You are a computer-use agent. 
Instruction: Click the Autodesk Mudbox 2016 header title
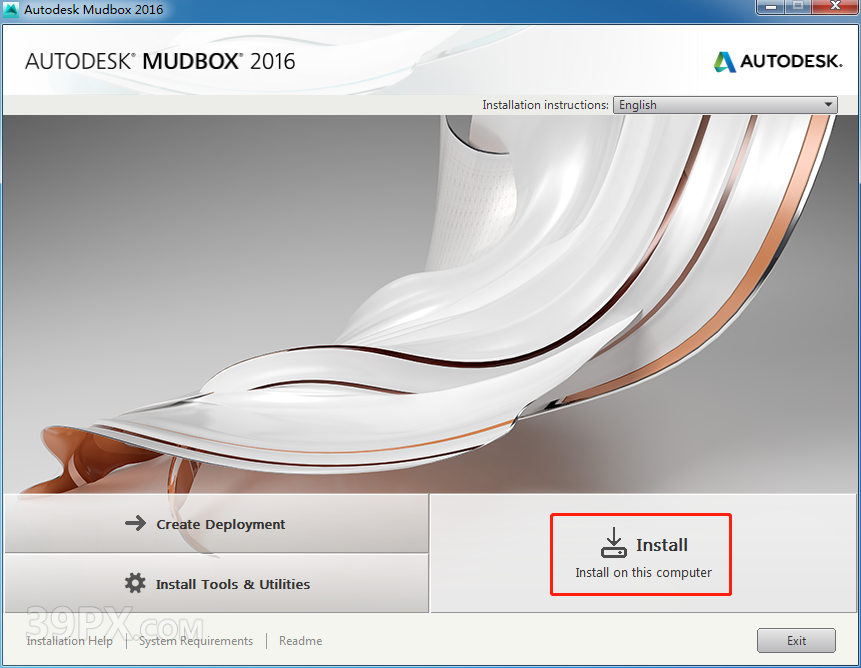coord(160,61)
